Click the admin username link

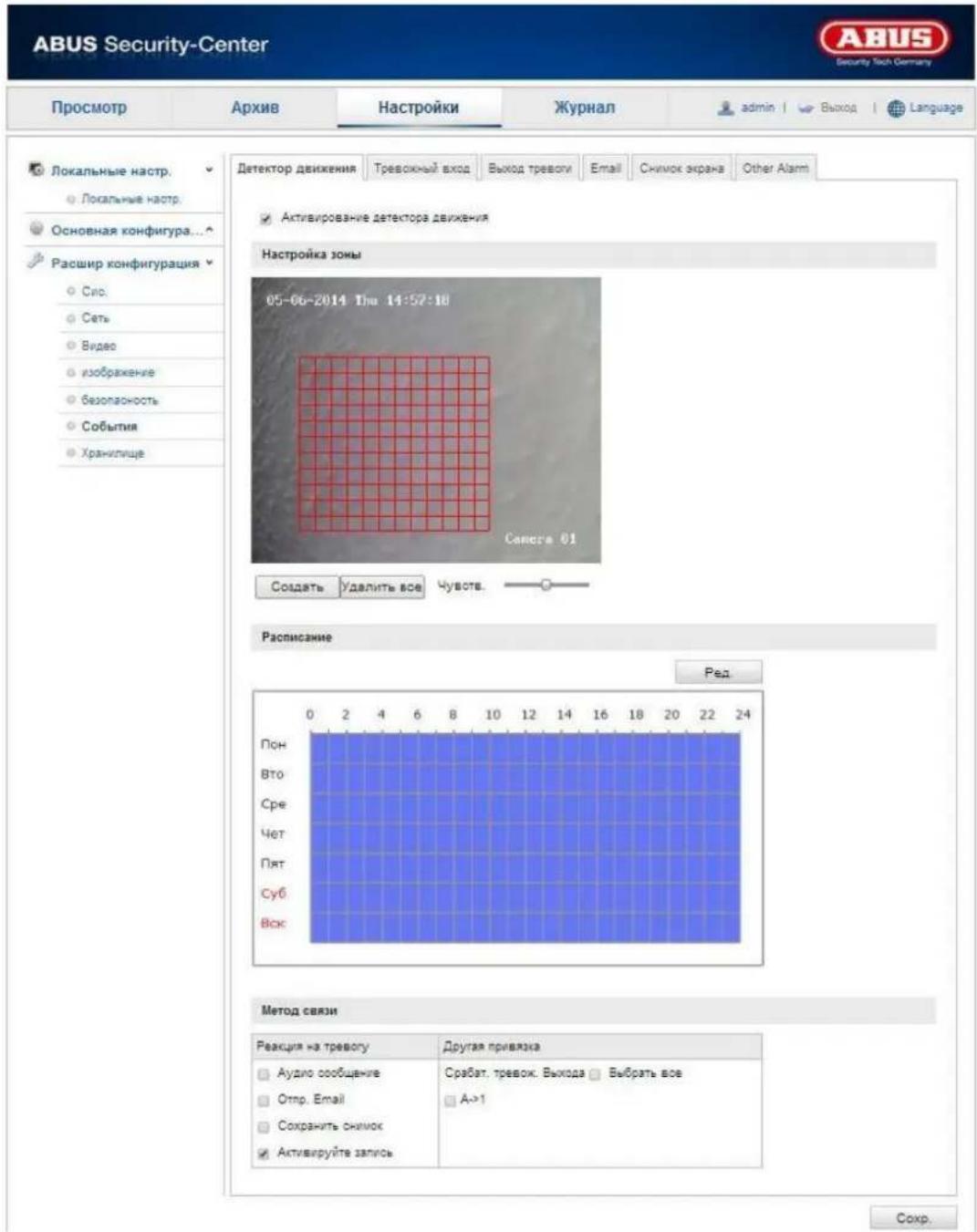tap(758, 108)
